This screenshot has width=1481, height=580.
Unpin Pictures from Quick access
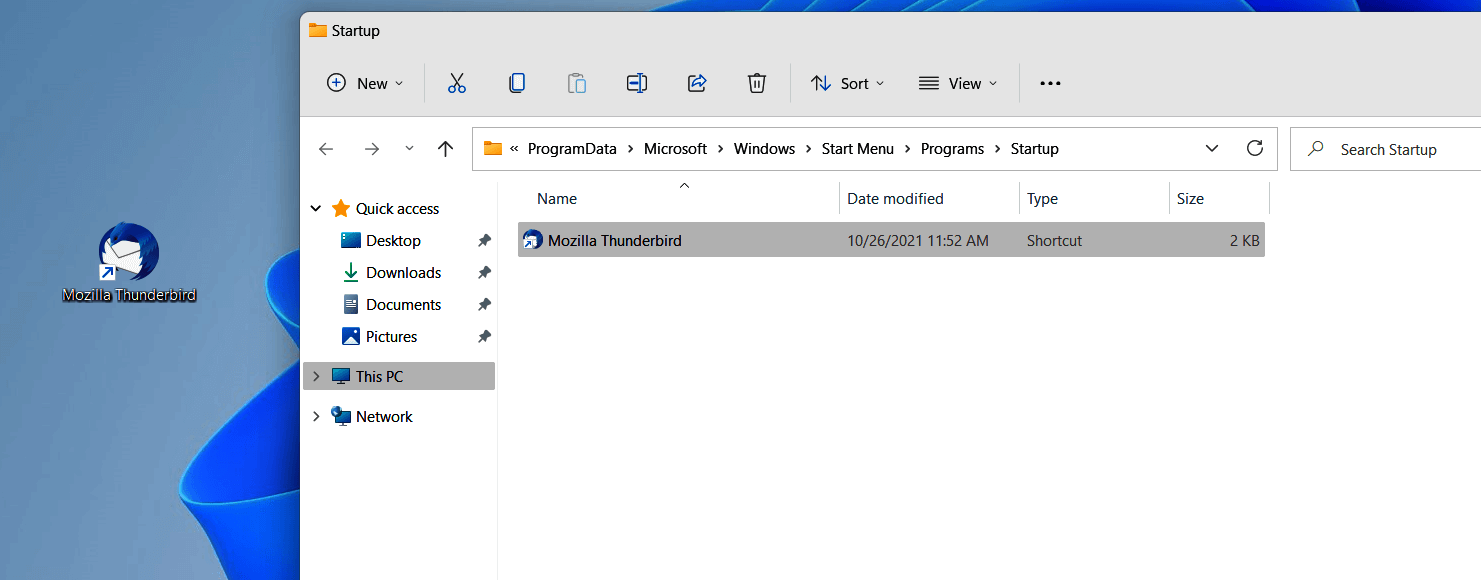[x=484, y=336]
